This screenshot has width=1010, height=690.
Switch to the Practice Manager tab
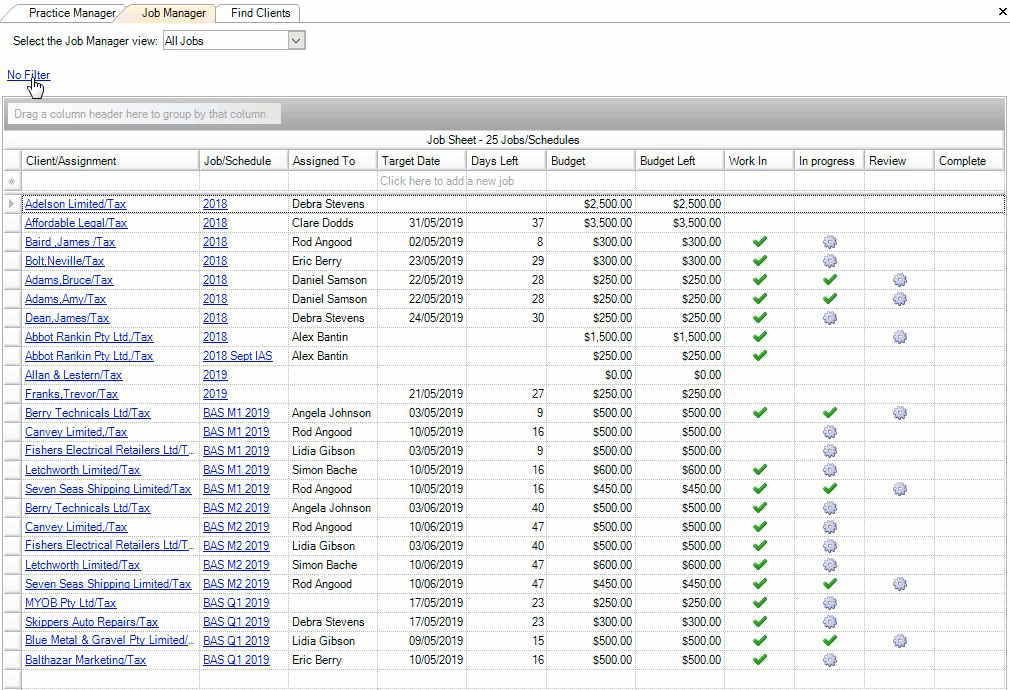pyautogui.click(x=72, y=13)
